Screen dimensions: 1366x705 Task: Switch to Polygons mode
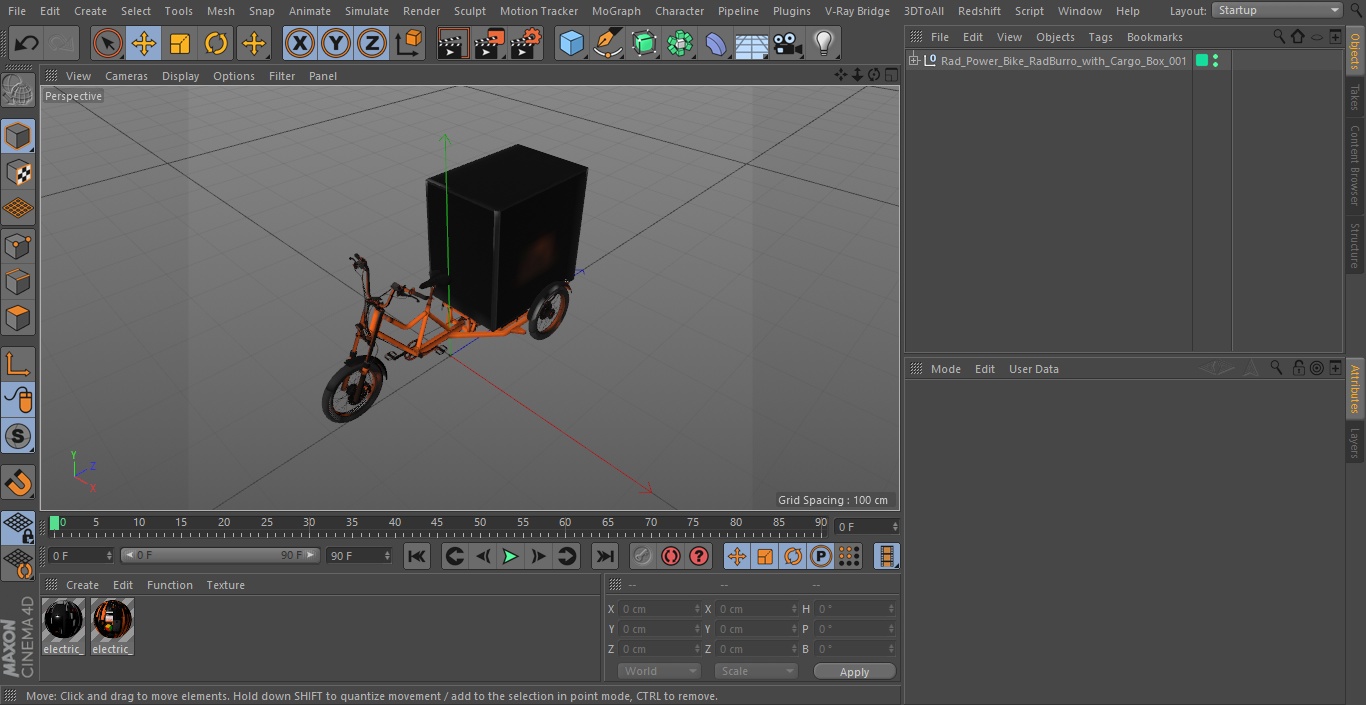[x=18, y=319]
